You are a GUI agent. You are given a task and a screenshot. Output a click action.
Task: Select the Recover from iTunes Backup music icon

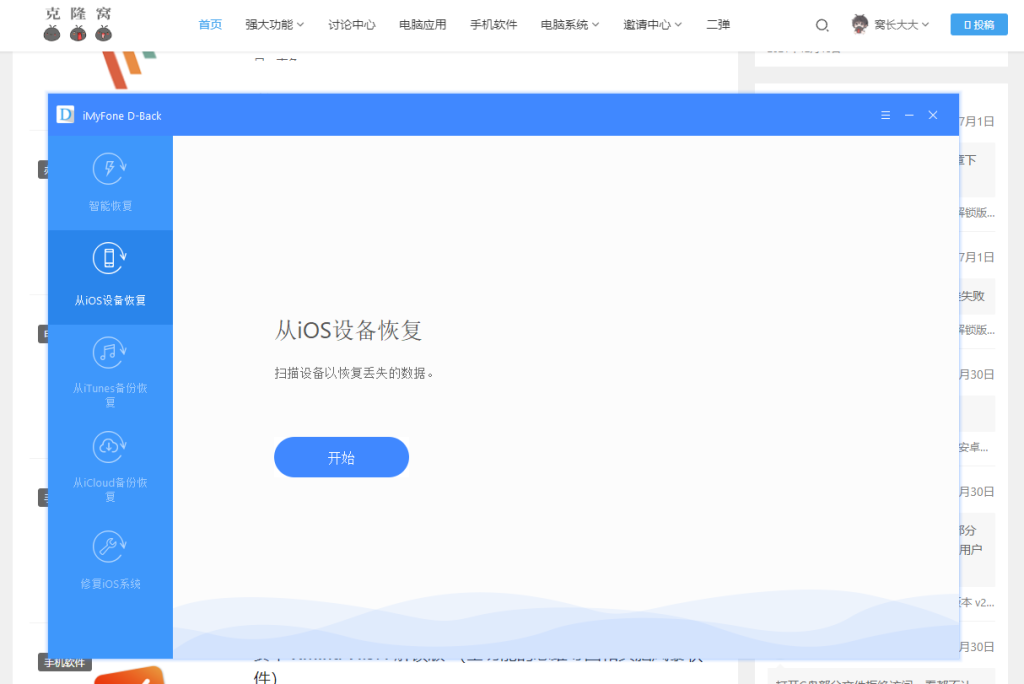(x=109, y=353)
